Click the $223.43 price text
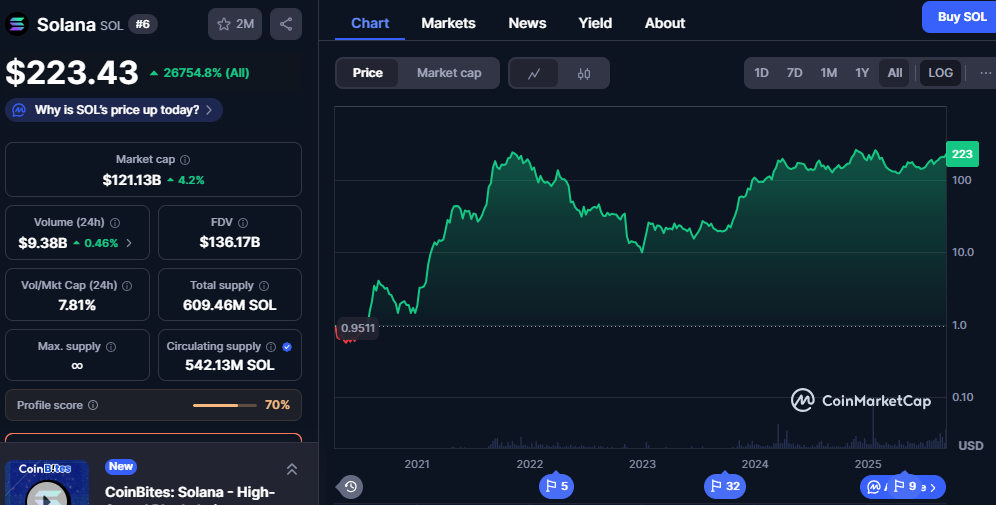 click(x=72, y=72)
